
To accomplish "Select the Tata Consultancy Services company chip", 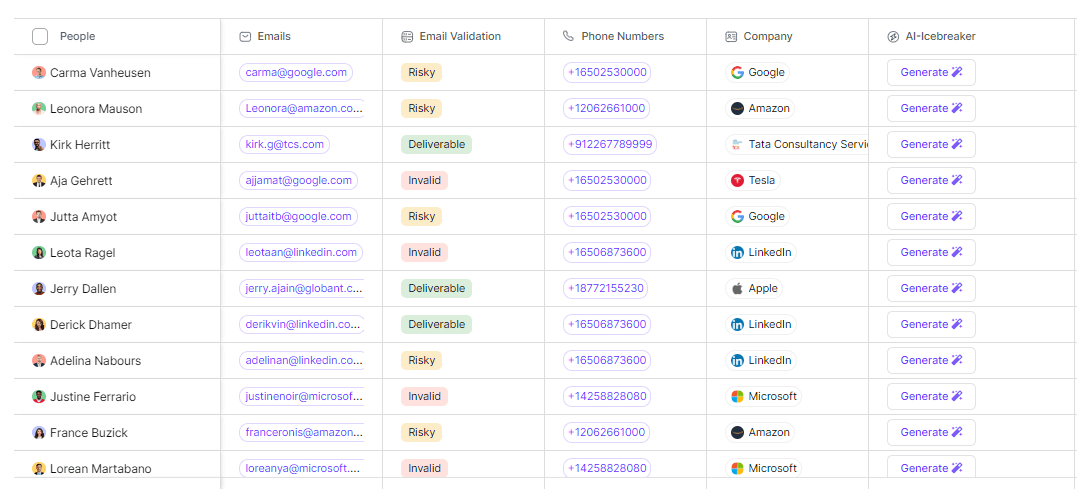I will click(798, 145).
